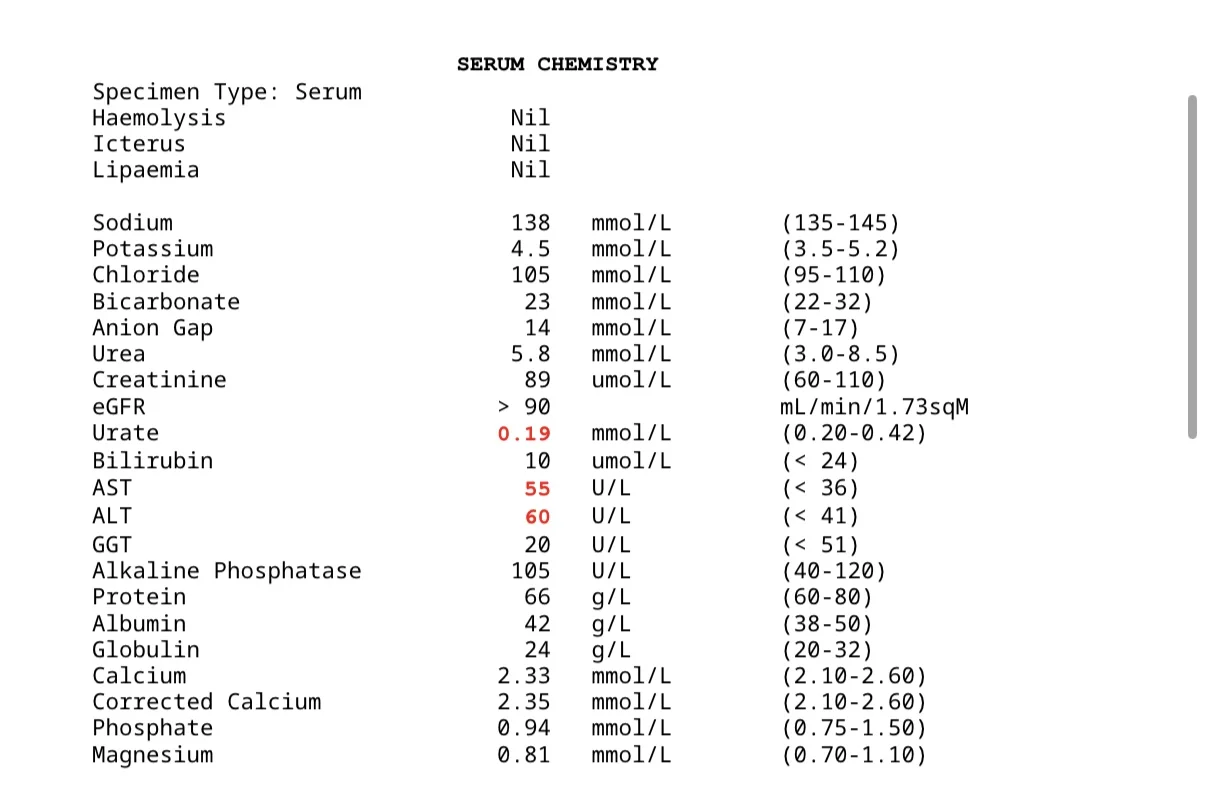Click the Creatinine reference range (60-110)

pos(833,380)
